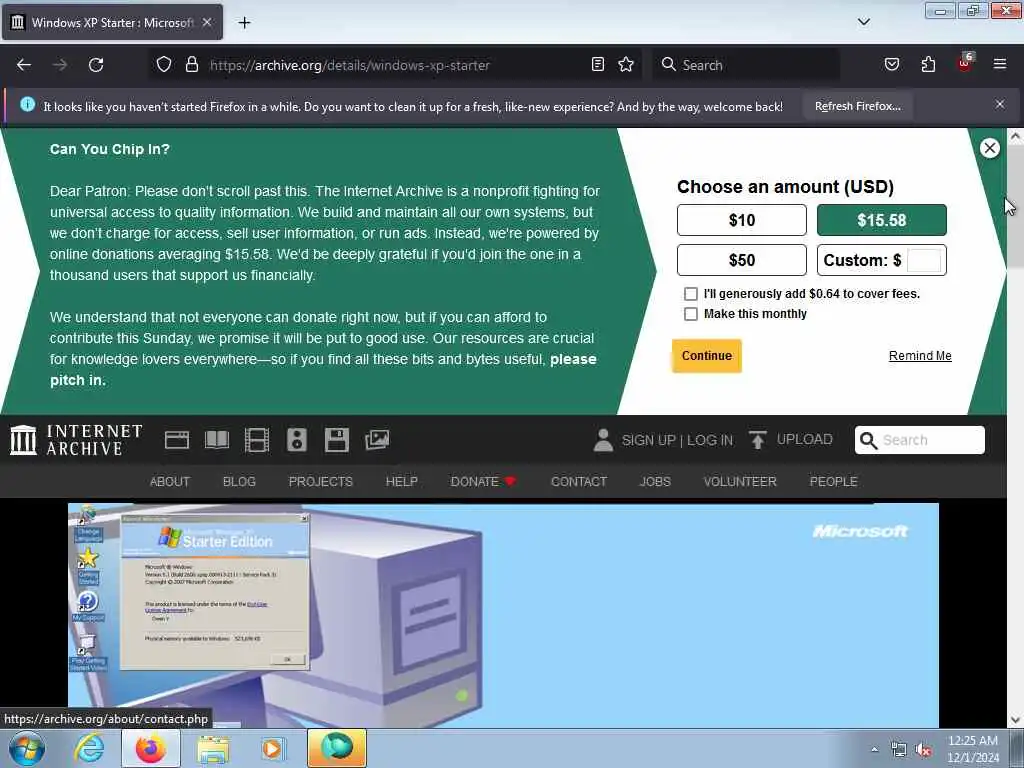The width and height of the screenshot is (1024, 768).
Task: Open Windows Explorer folder taskbar icon
Action: click(x=213, y=750)
